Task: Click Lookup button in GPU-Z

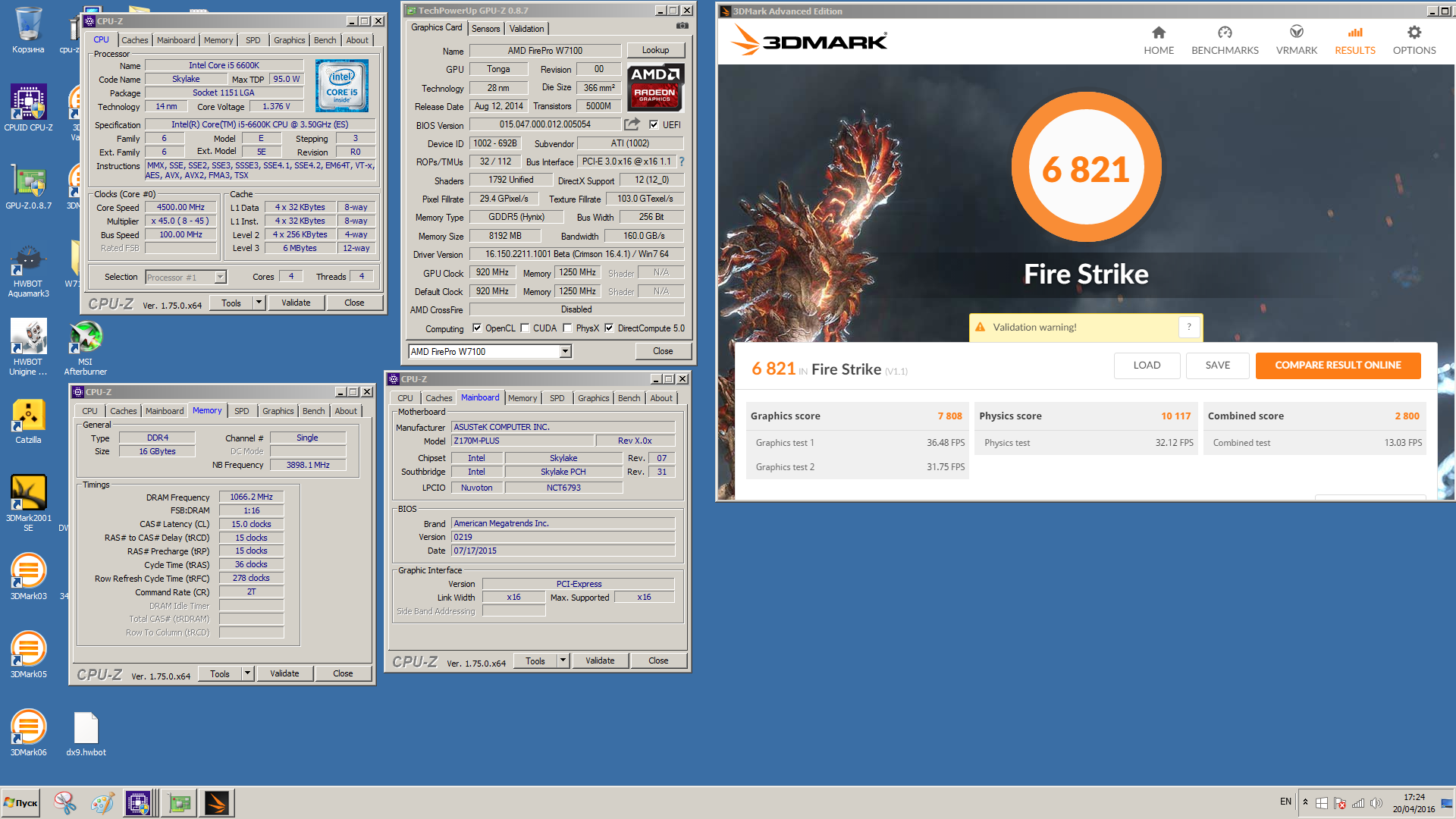Action: point(655,50)
